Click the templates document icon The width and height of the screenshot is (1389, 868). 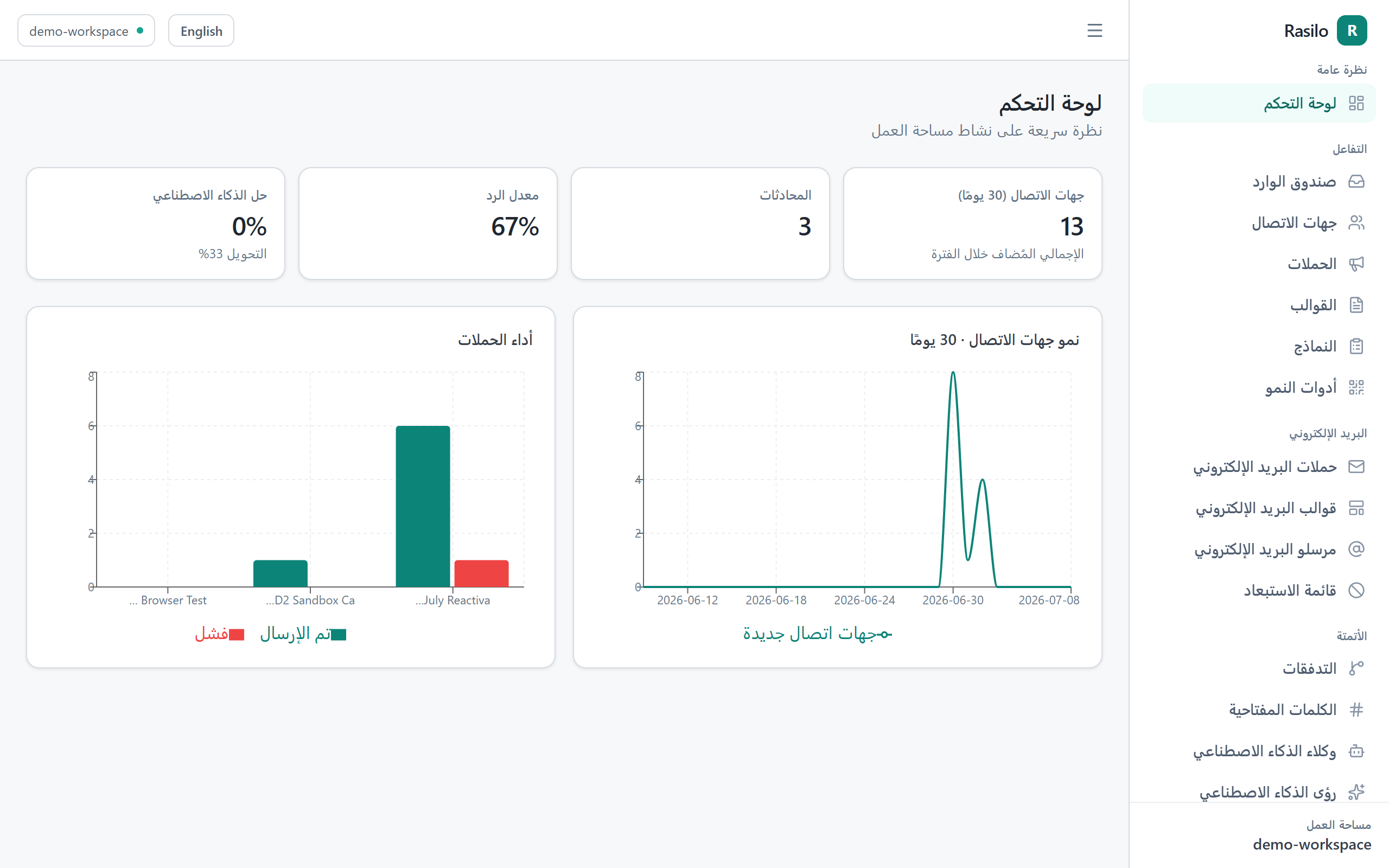point(1356,305)
